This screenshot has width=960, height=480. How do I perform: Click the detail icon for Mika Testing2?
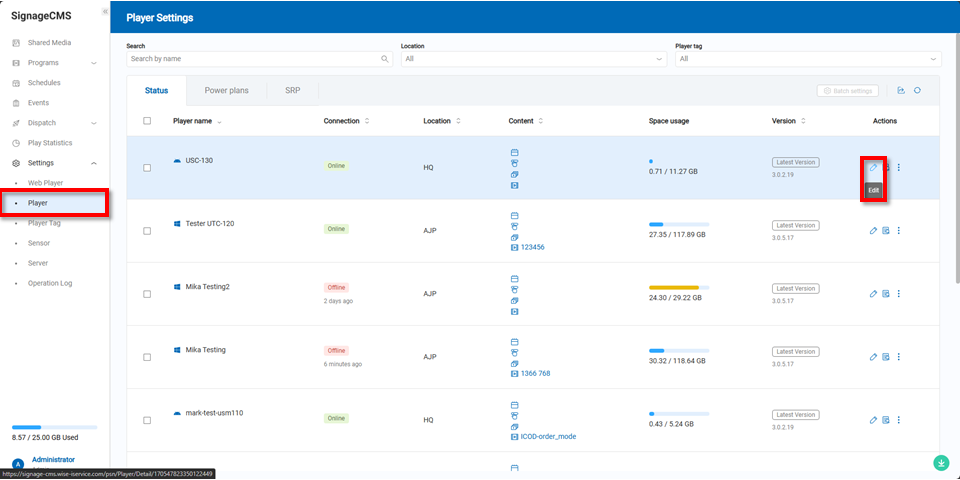point(886,294)
